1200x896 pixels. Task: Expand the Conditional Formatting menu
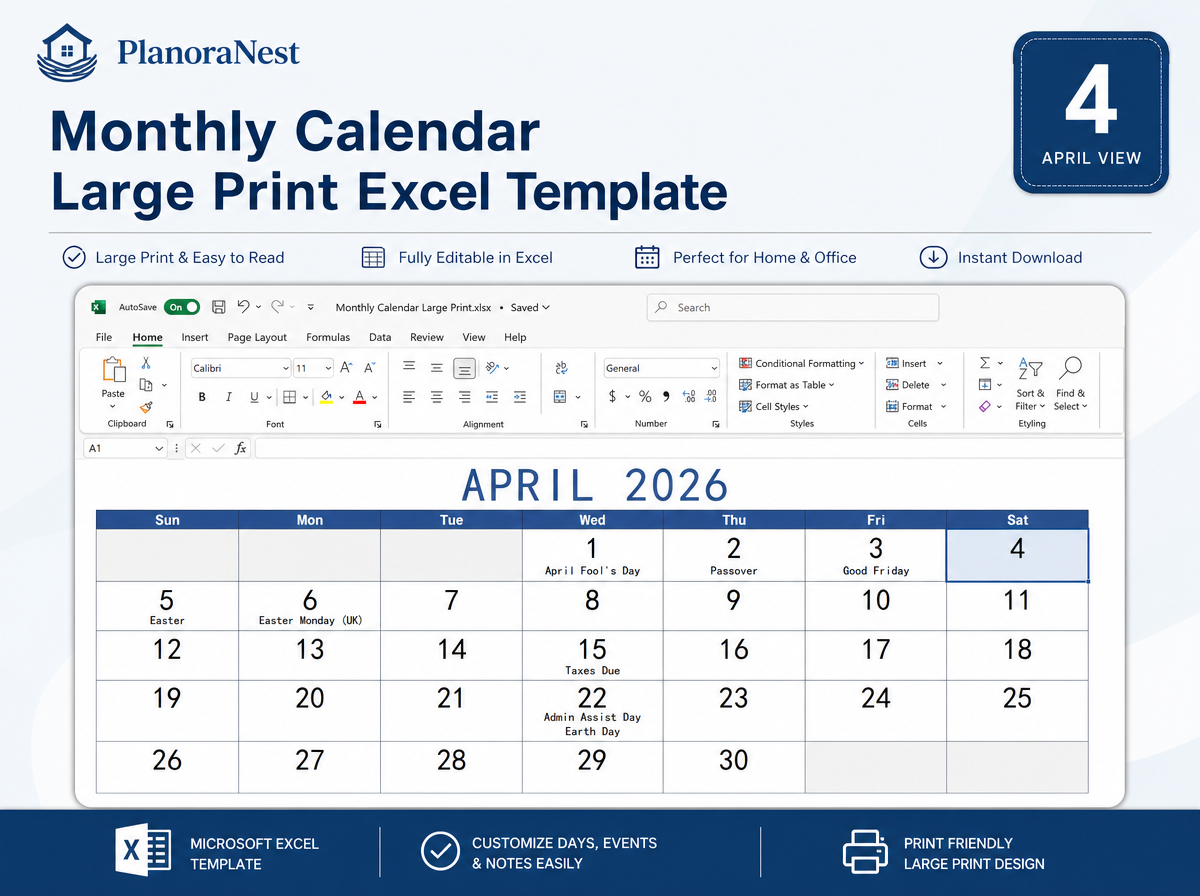802,363
